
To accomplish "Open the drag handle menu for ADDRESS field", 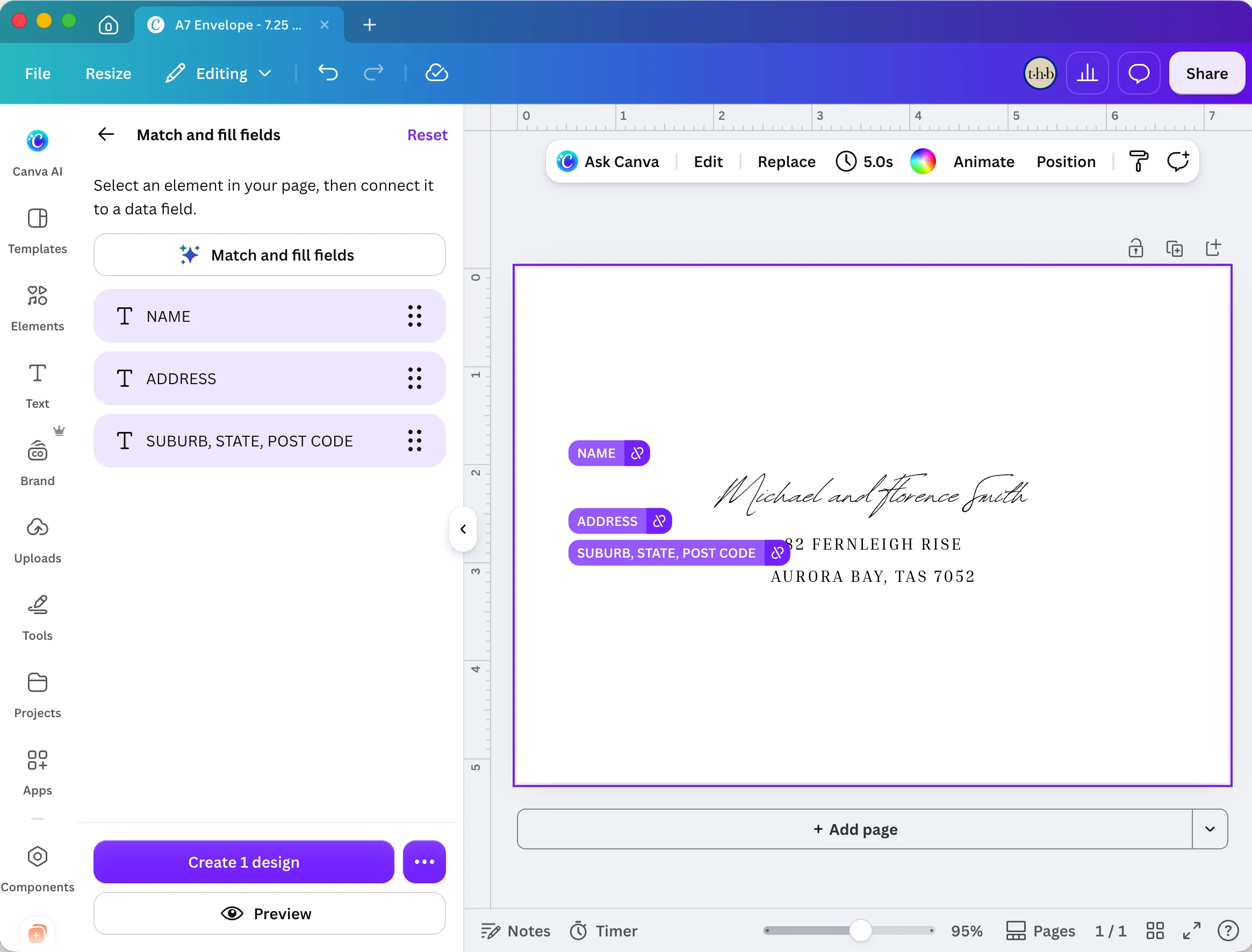I will tap(415, 378).
